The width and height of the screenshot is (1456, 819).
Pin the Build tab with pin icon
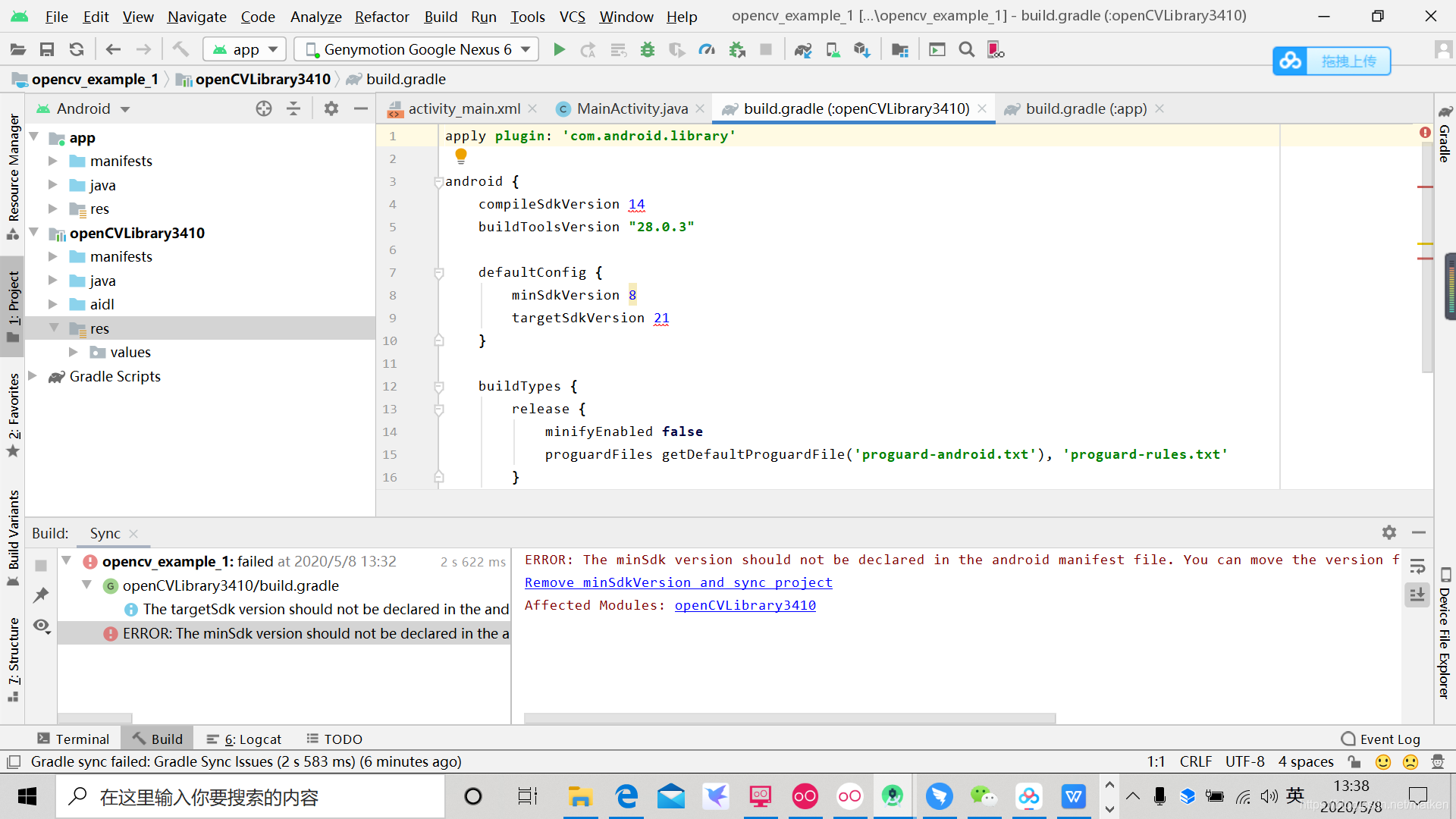(x=41, y=595)
